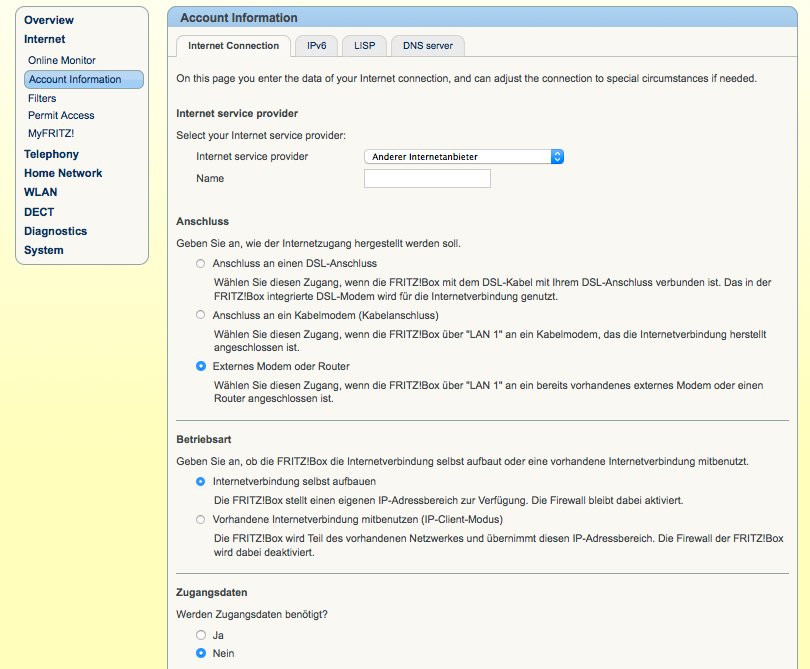Open the Internet service provider dropdown
Viewport: 810px width, 669px height.
464,157
